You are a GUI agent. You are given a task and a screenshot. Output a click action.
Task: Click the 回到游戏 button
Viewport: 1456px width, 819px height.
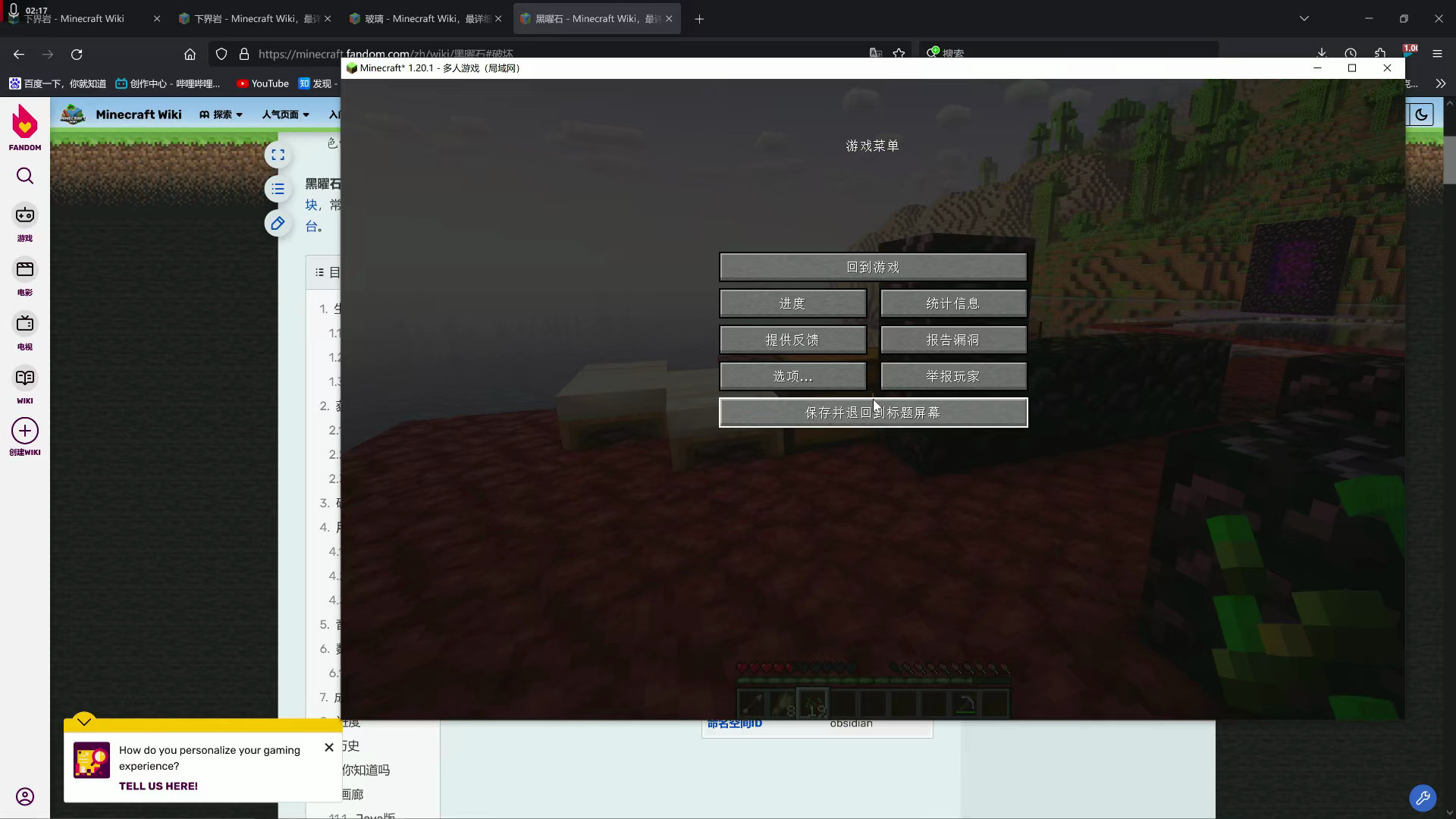tap(873, 267)
